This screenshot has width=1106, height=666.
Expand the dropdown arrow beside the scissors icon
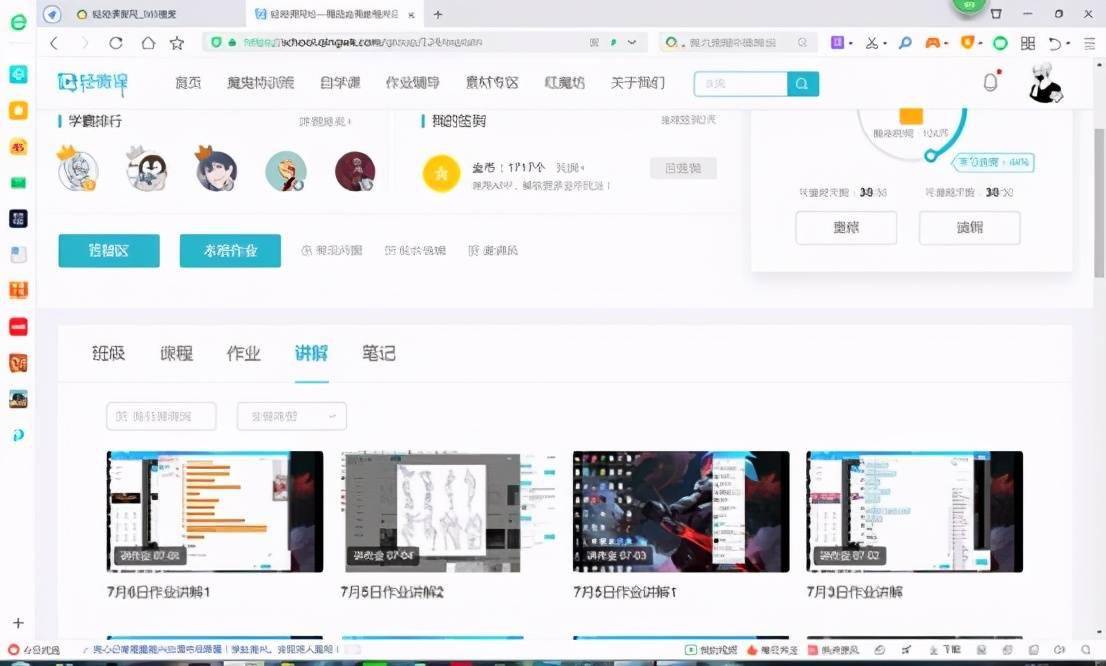(x=884, y=43)
